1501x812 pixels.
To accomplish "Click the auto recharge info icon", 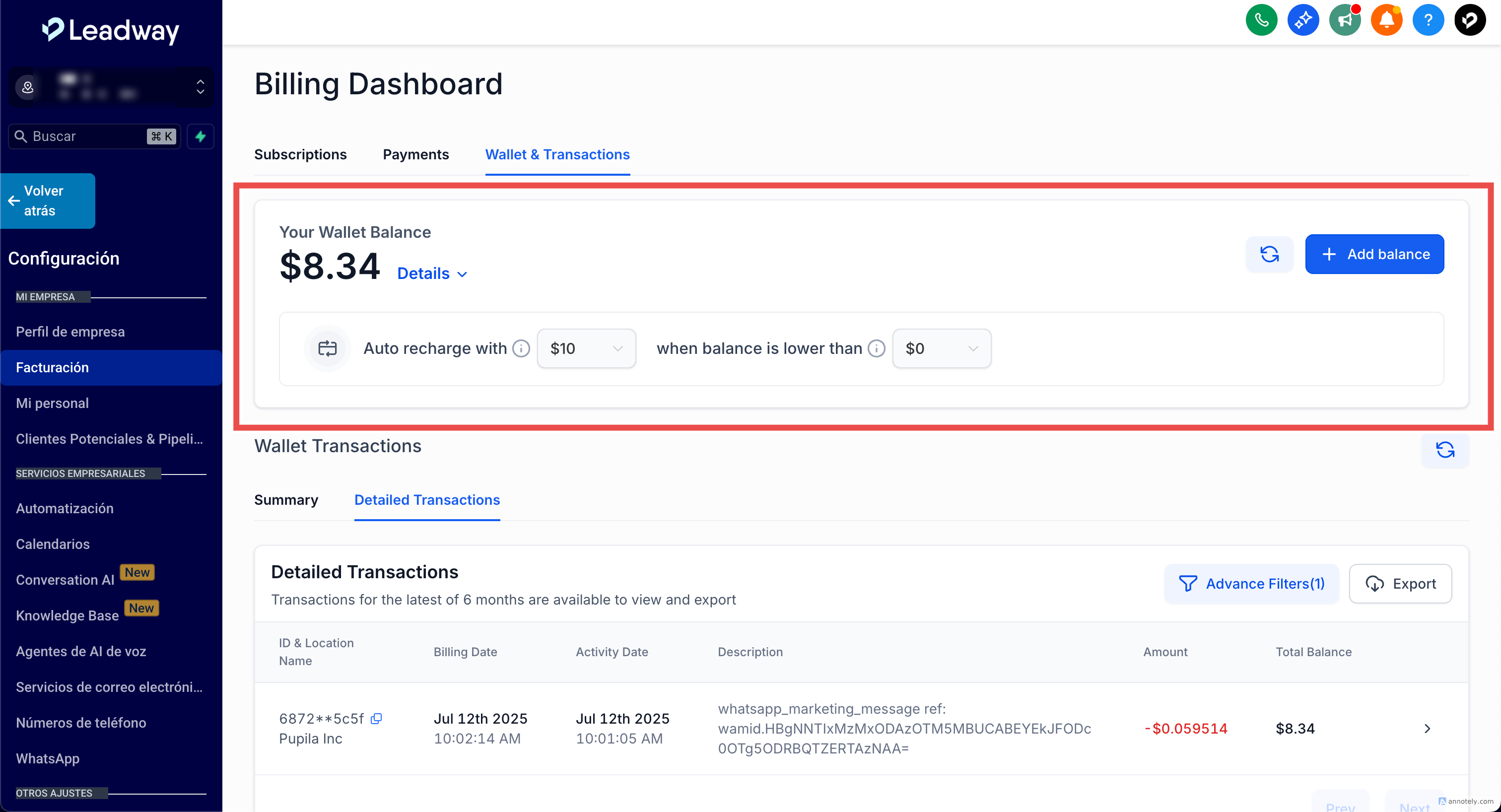I will click(521, 348).
